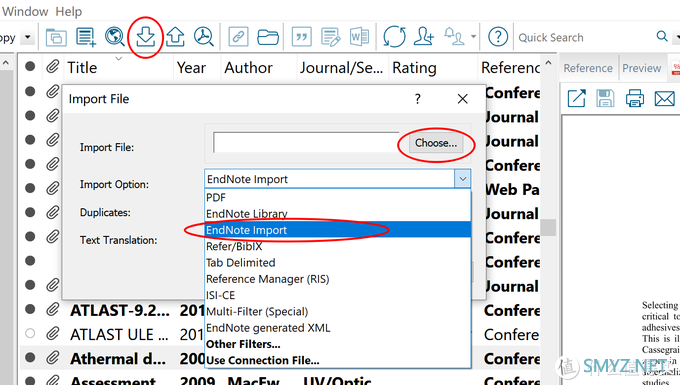This screenshot has height=385, width=680.
Task: Collapse the Import Option combo box arrow
Action: [462, 179]
